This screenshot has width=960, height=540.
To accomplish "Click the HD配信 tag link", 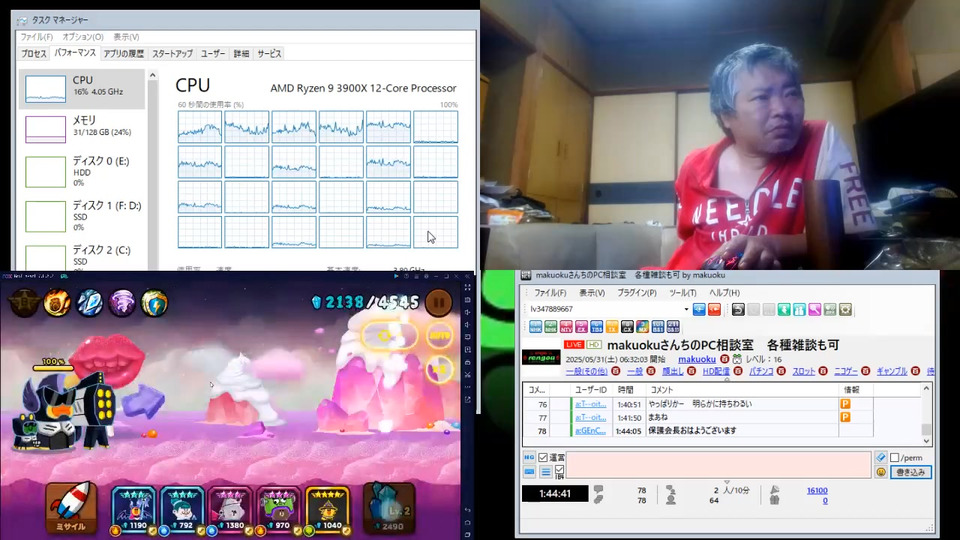I will pyautogui.click(x=716, y=371).
